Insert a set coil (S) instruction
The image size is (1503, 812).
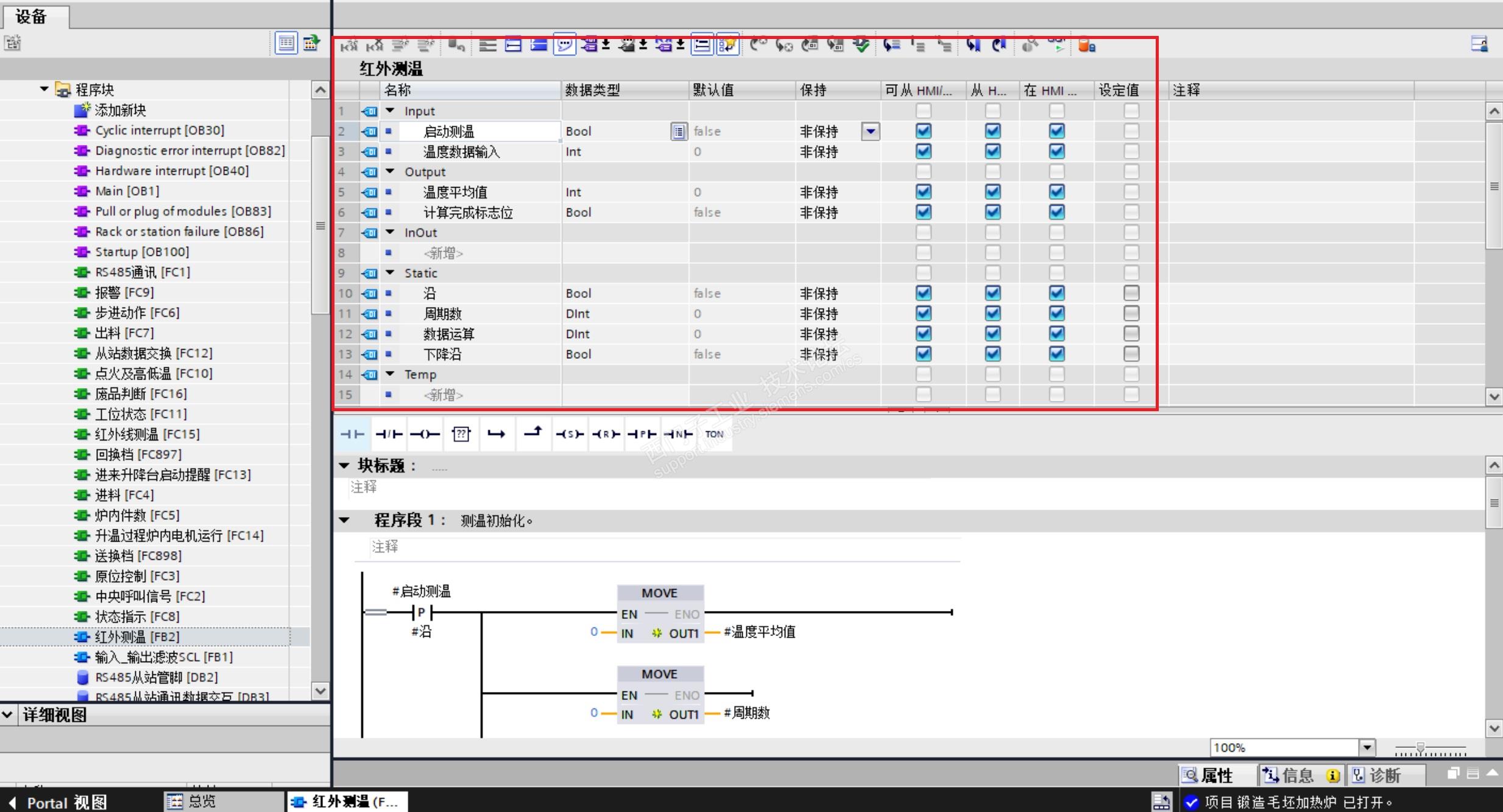[569, 434]
